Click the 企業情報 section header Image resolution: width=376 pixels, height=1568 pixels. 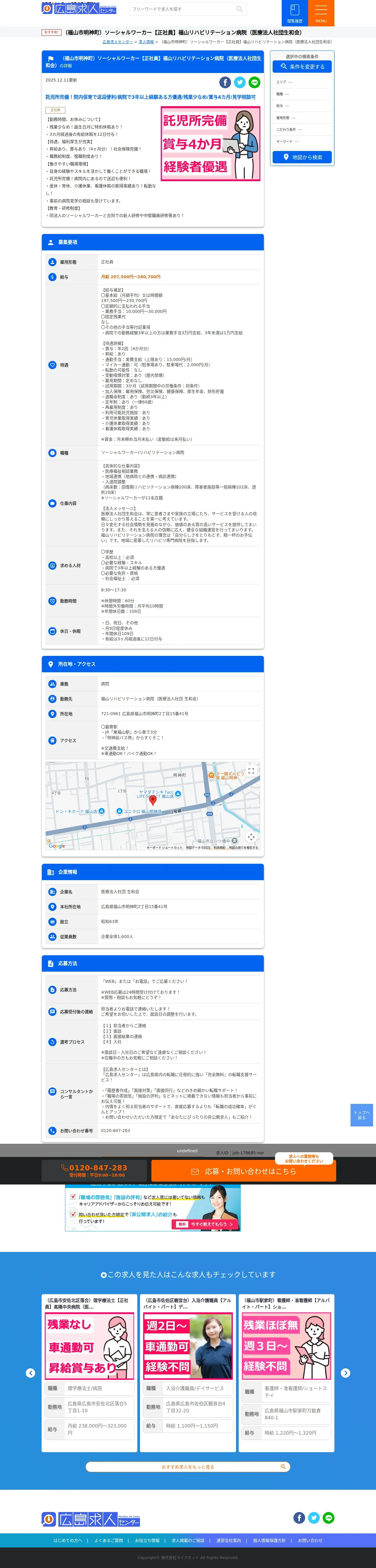(153, 872)
